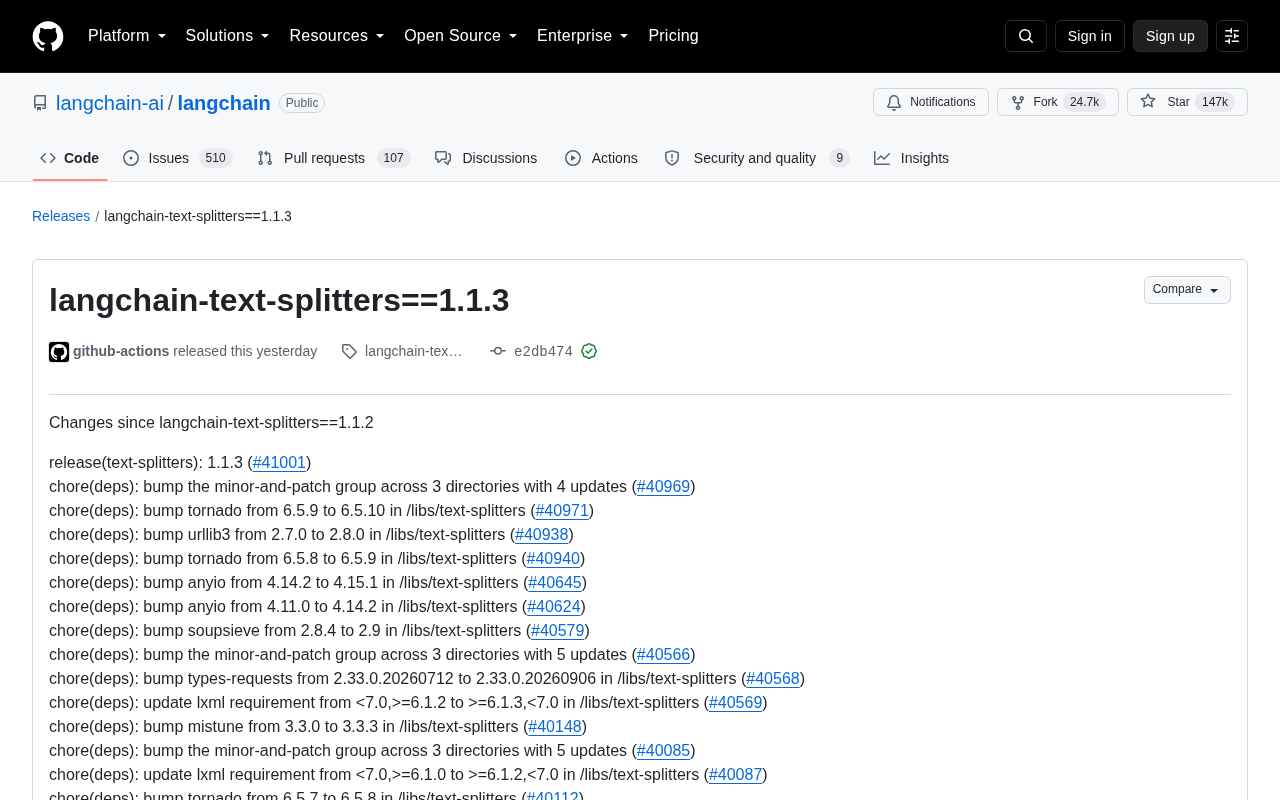Open pull request #40568
This screenshot has width=1280, height=800.
point(773,679)
